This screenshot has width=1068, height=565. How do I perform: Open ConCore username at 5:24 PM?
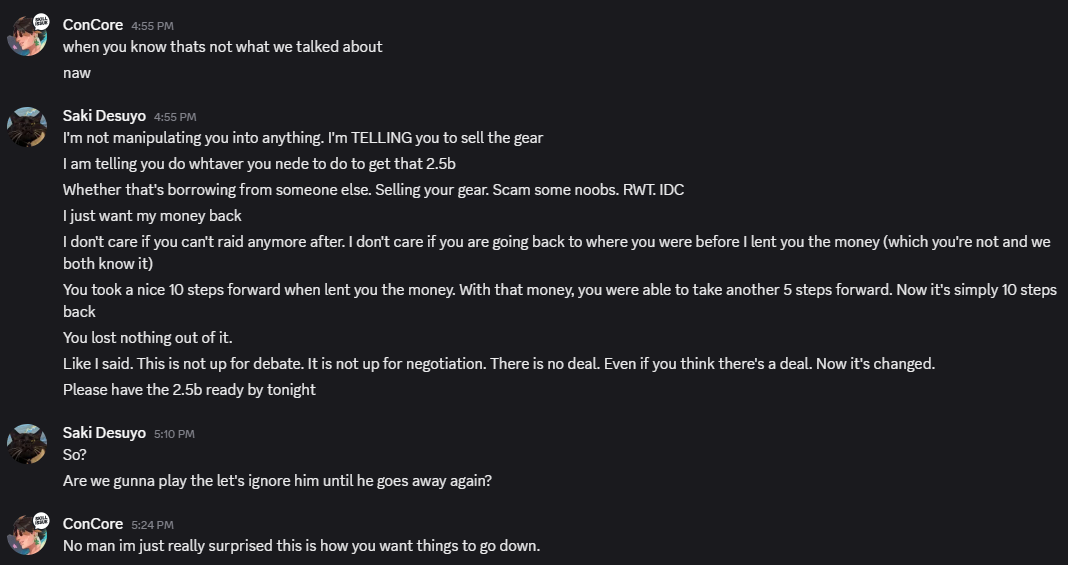click(x=93, y=523)
